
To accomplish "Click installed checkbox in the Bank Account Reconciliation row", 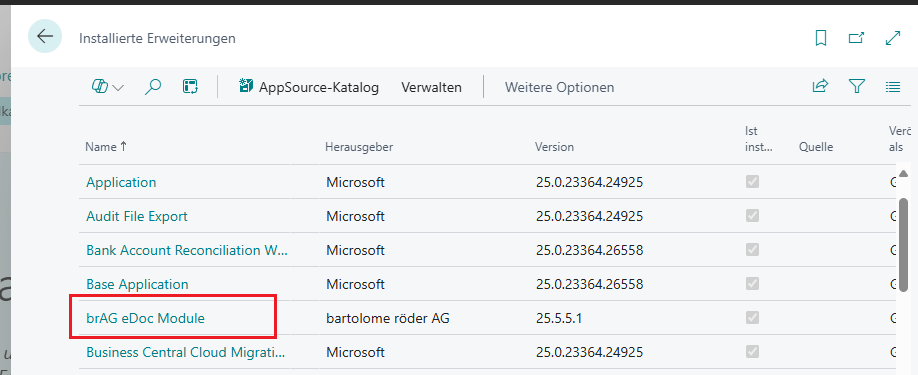I will click(x=752, y=249).
